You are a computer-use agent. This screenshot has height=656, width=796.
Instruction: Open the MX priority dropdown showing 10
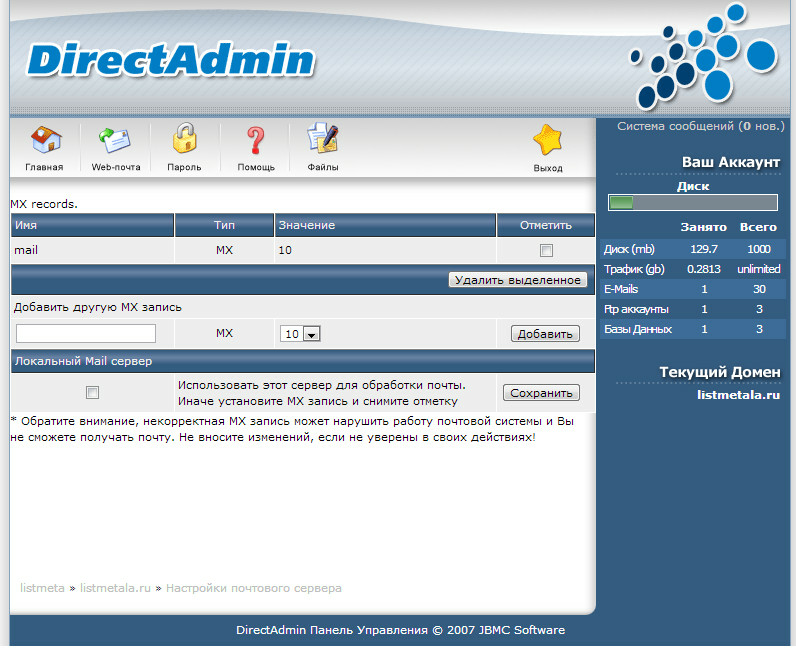[300, 334]
